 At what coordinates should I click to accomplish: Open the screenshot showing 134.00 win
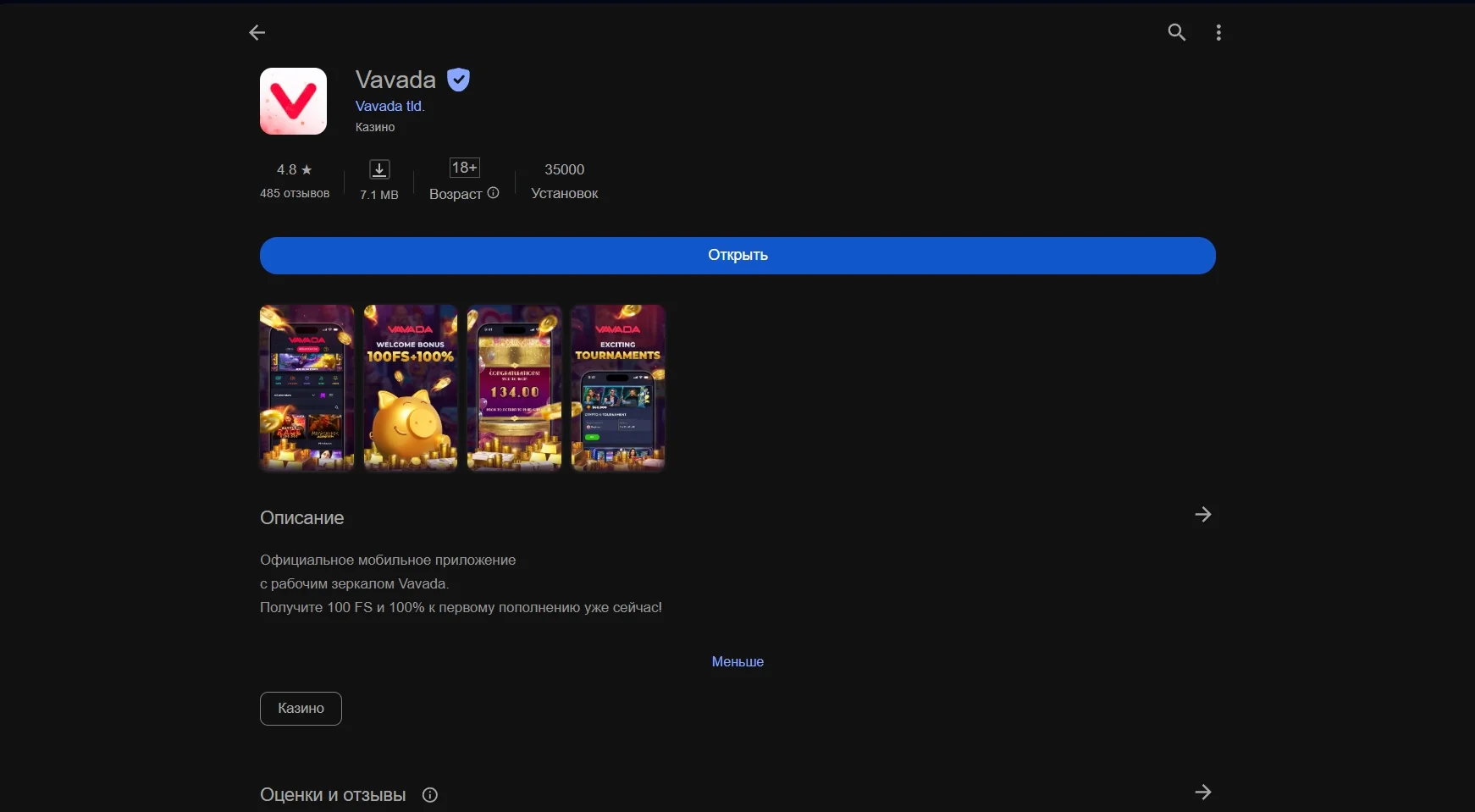coord(514,388)
